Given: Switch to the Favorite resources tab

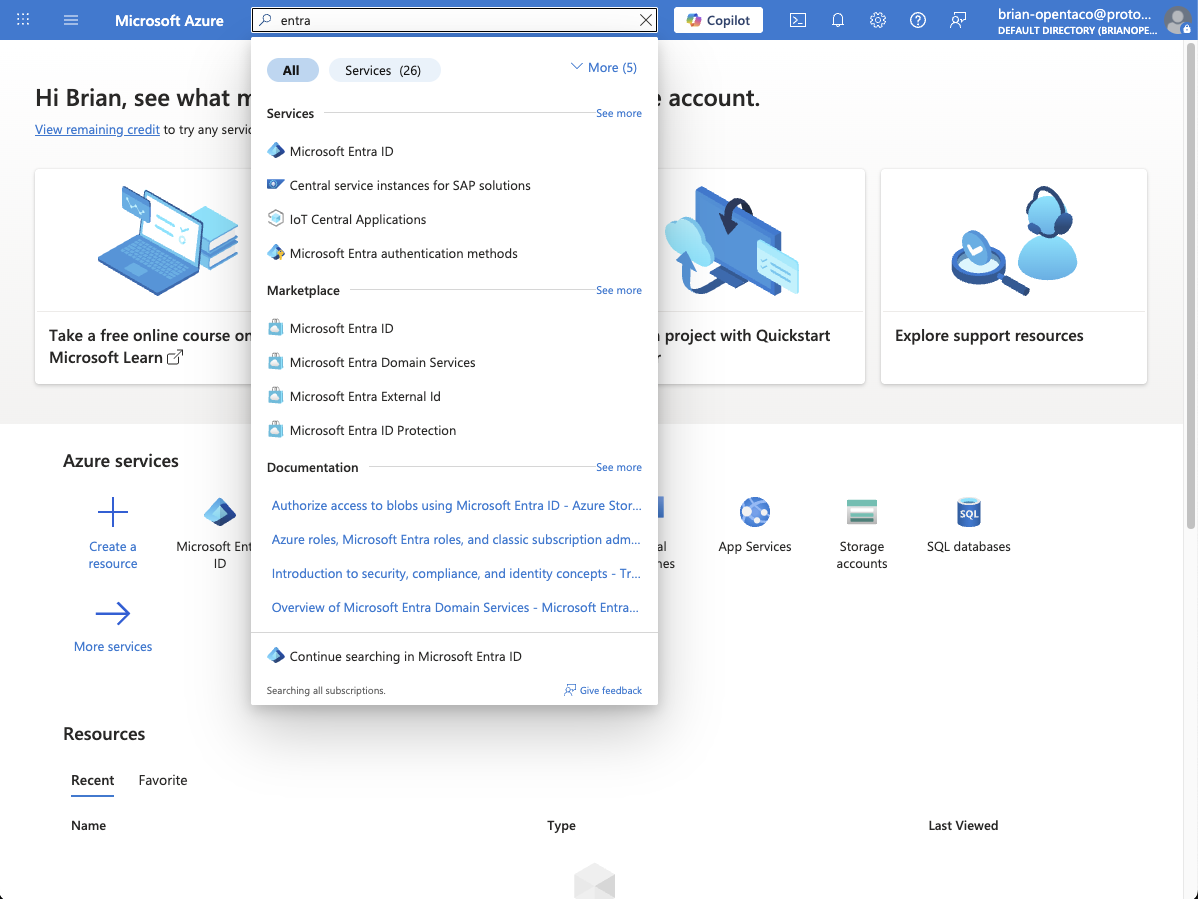Looking at the screenshot, I should (163, 781).
